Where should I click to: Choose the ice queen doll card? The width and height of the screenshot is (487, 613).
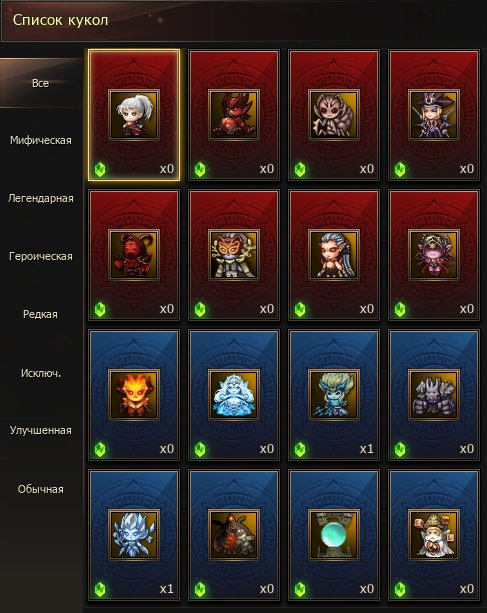click(234, 395)
